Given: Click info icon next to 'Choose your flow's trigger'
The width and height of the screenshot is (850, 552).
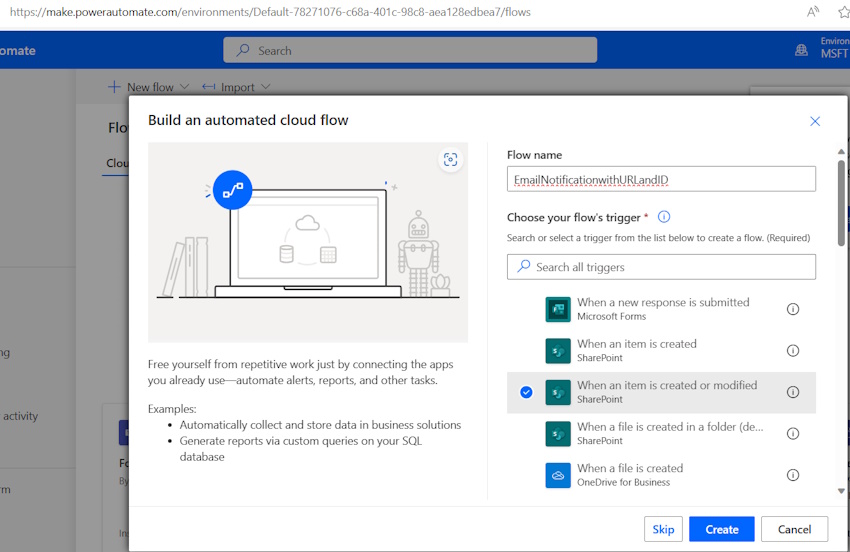Looking at the screenshot, I should click(x=664, y=217).
